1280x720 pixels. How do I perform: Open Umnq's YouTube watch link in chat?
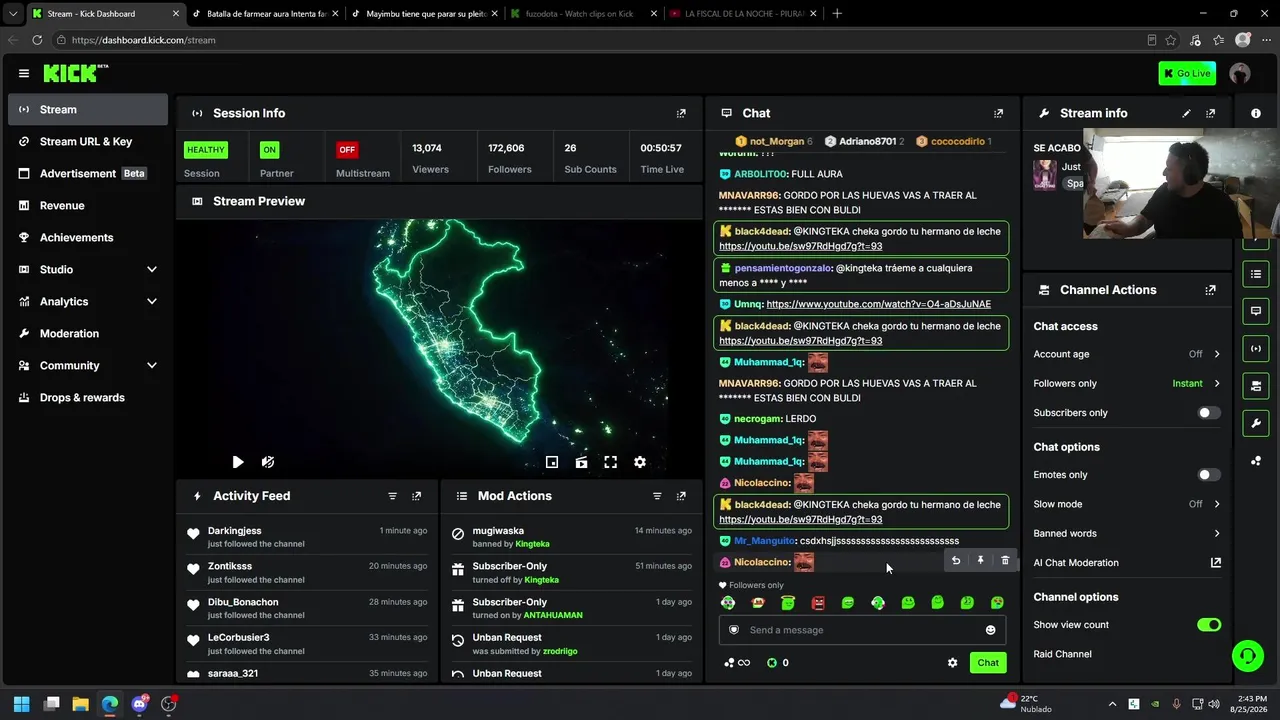point(879,304)
